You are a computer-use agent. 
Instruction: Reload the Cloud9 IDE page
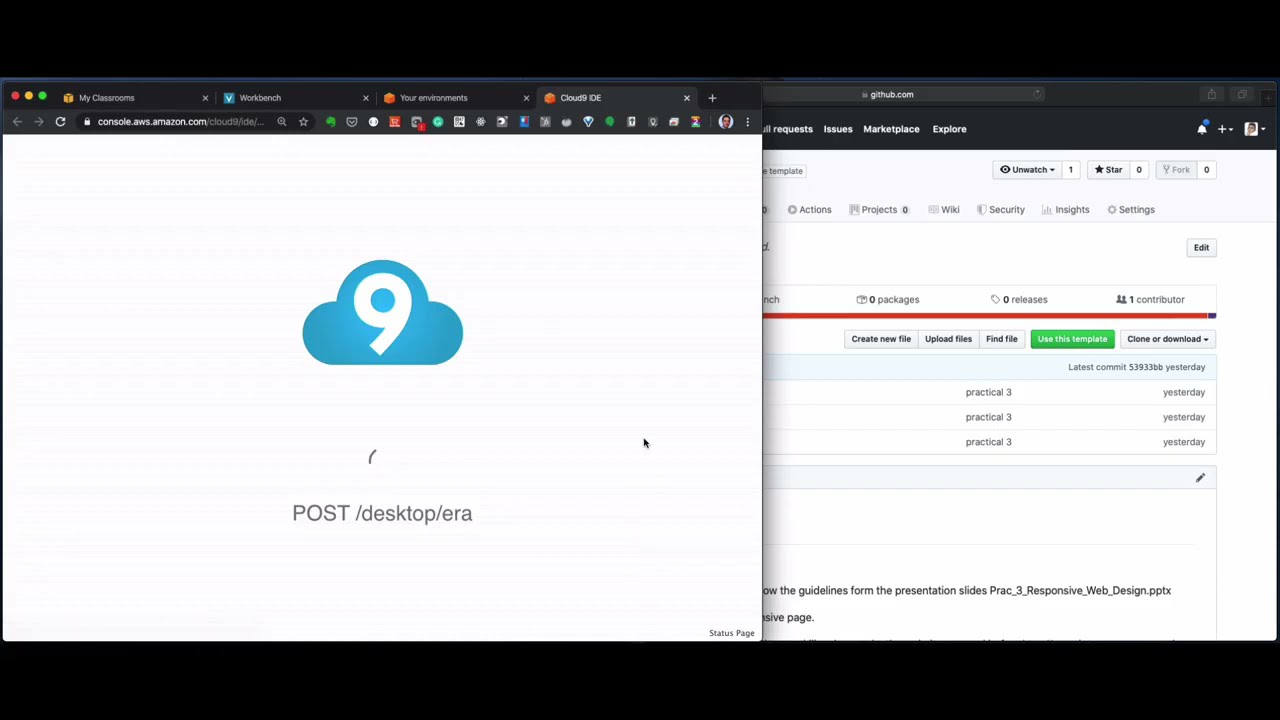60,122
